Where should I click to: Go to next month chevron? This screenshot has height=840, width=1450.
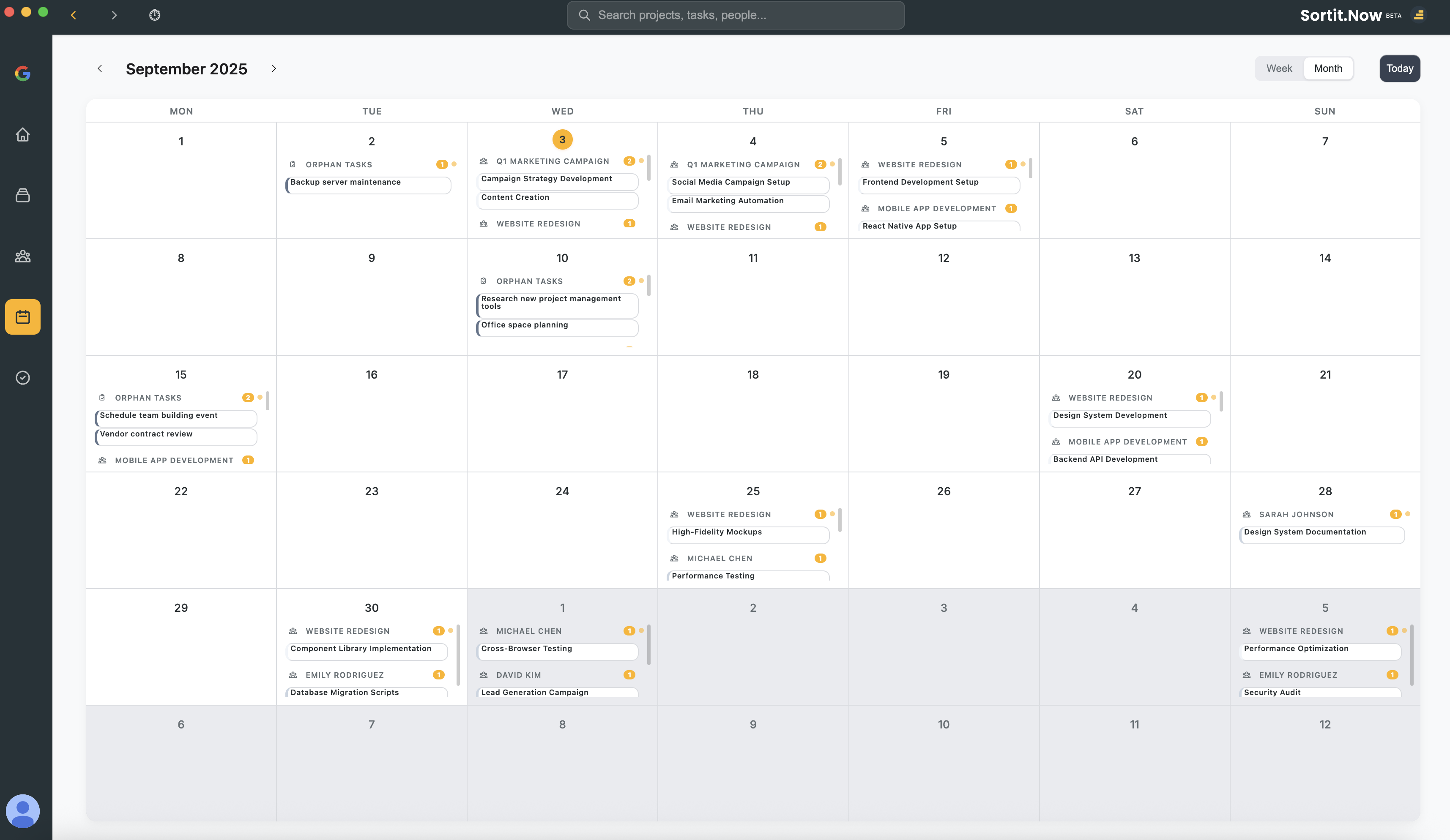pos(274,68)
